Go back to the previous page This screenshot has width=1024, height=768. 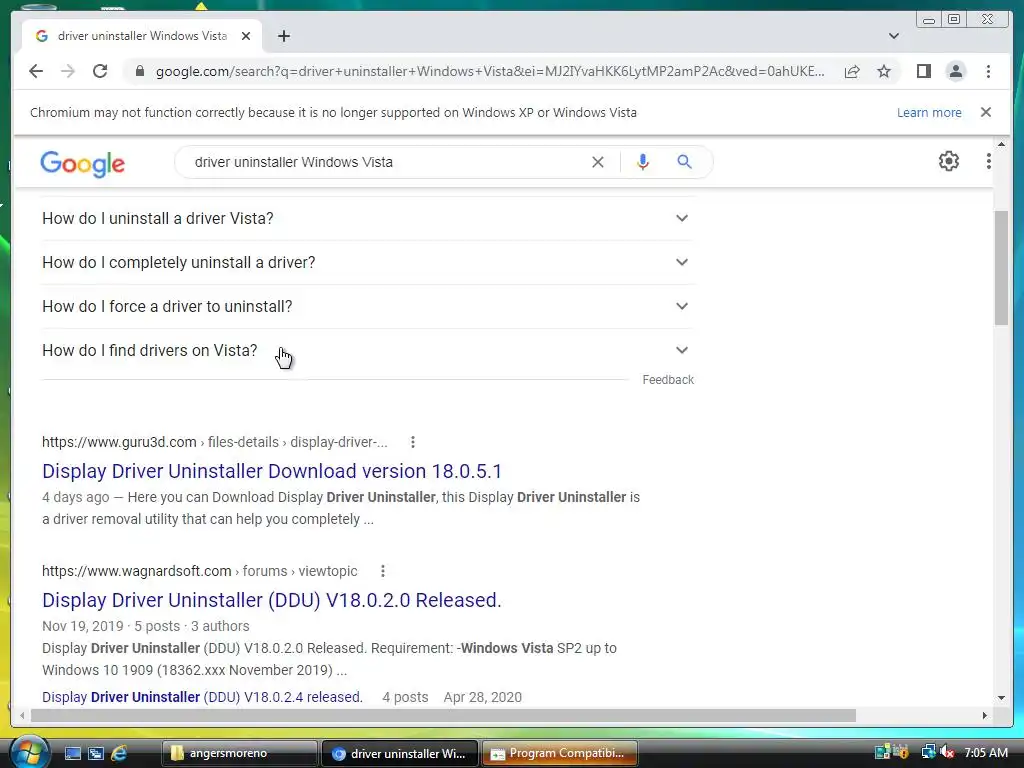(x=36, y=71)
